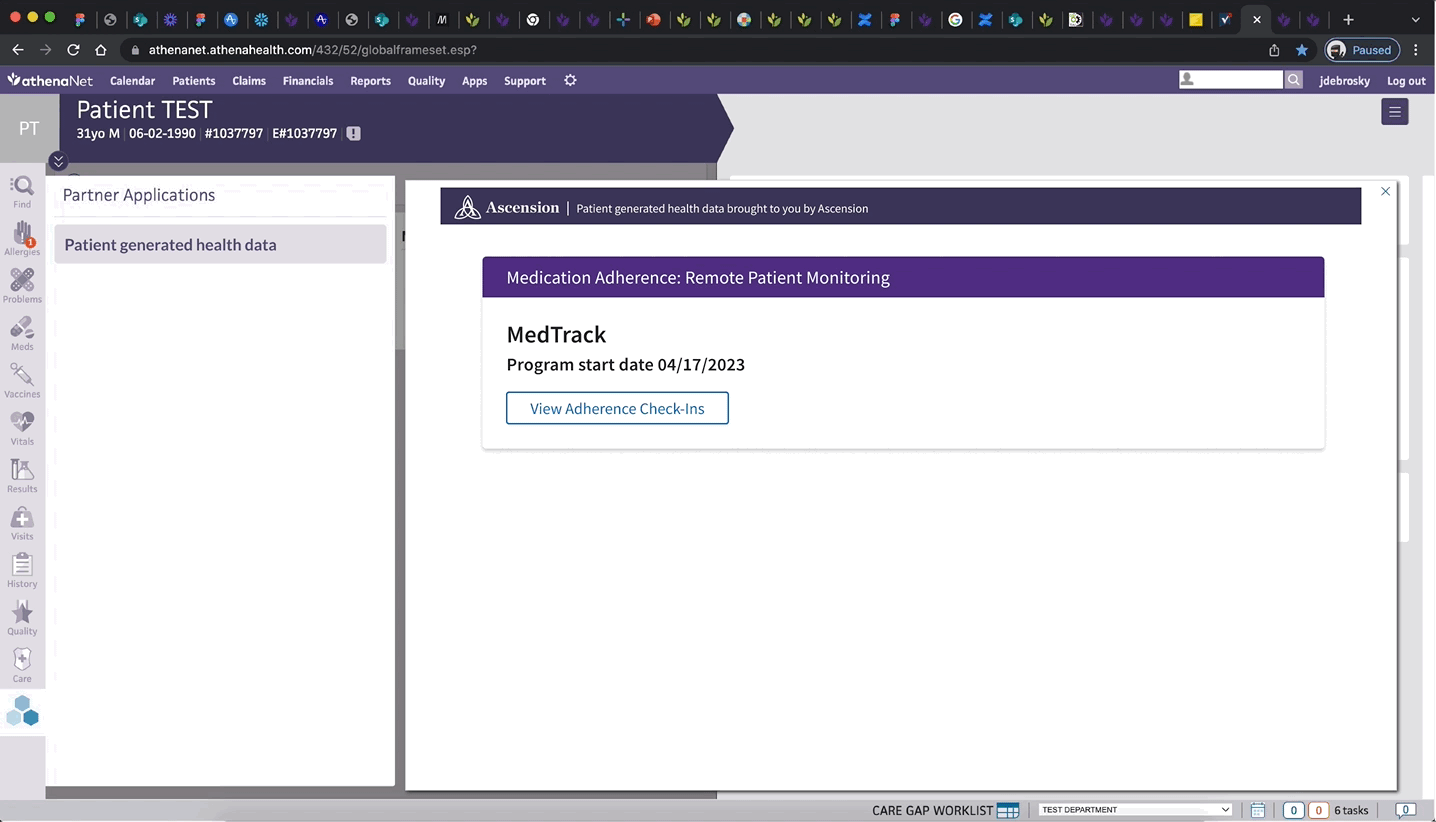This screenshot has height=822, width=1436.
Task: Open the hamburger menu in patient banner
Action: coord(1394,112)
